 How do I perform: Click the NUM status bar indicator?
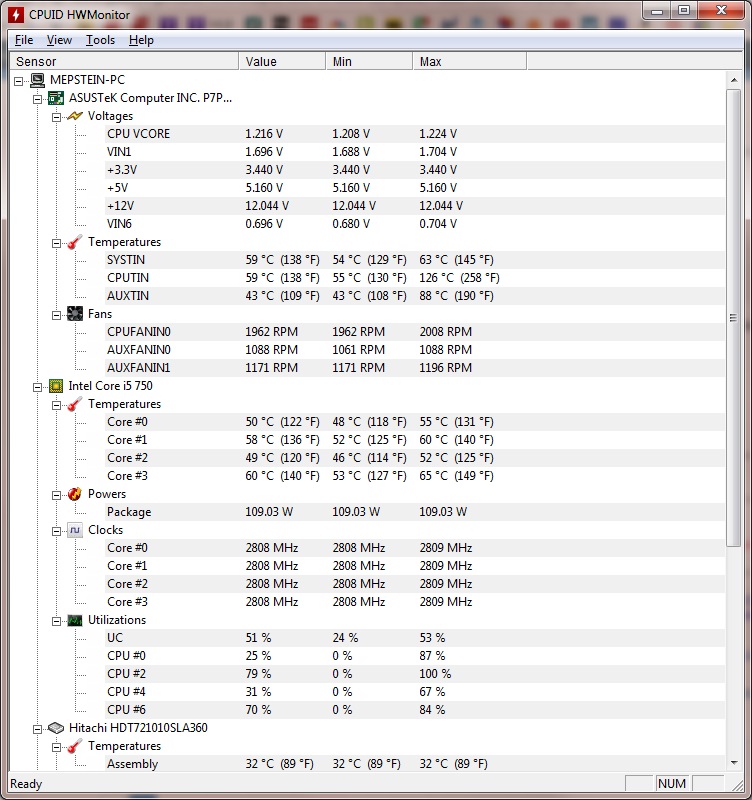point(671,784)
